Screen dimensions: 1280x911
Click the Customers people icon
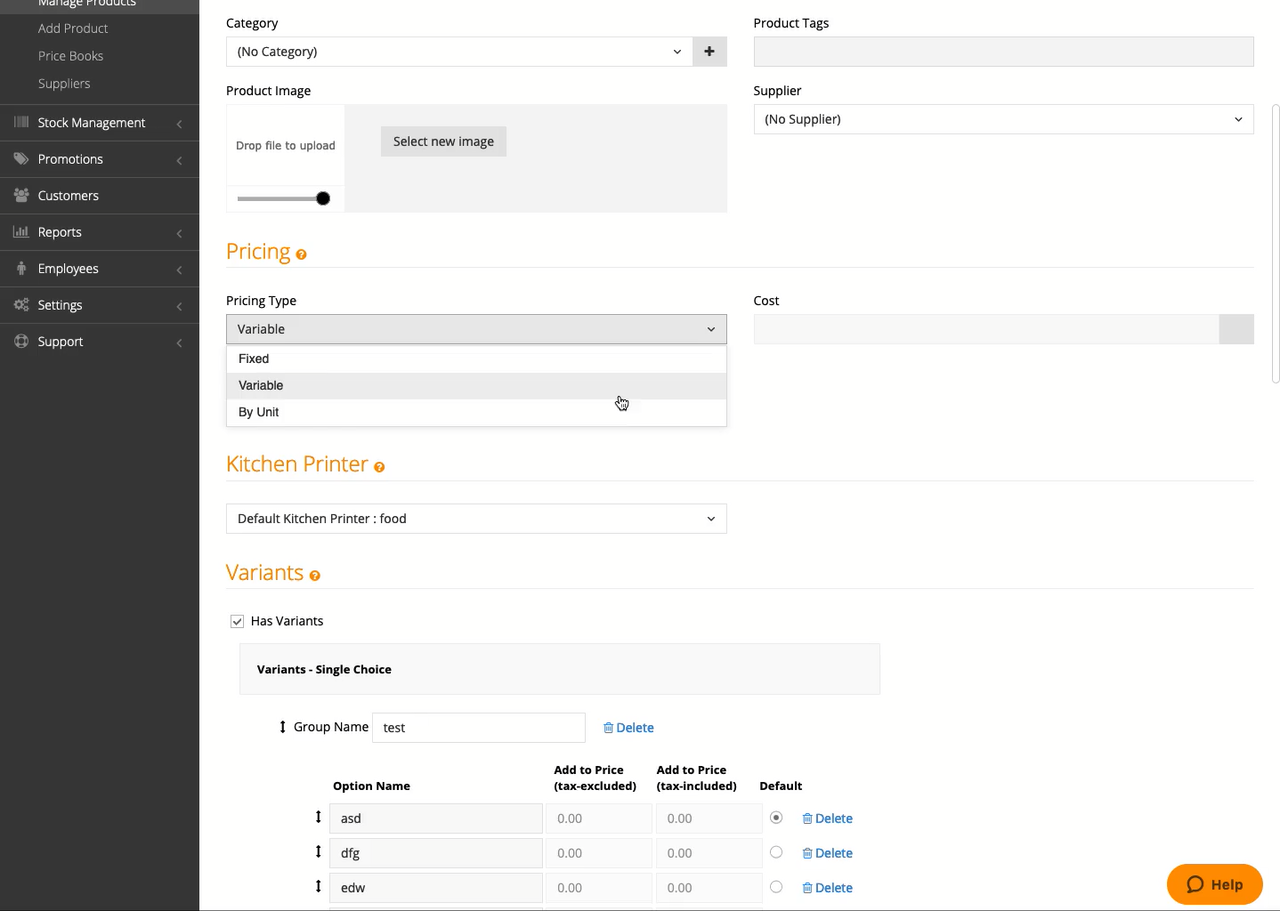click(x=21, y=195)
